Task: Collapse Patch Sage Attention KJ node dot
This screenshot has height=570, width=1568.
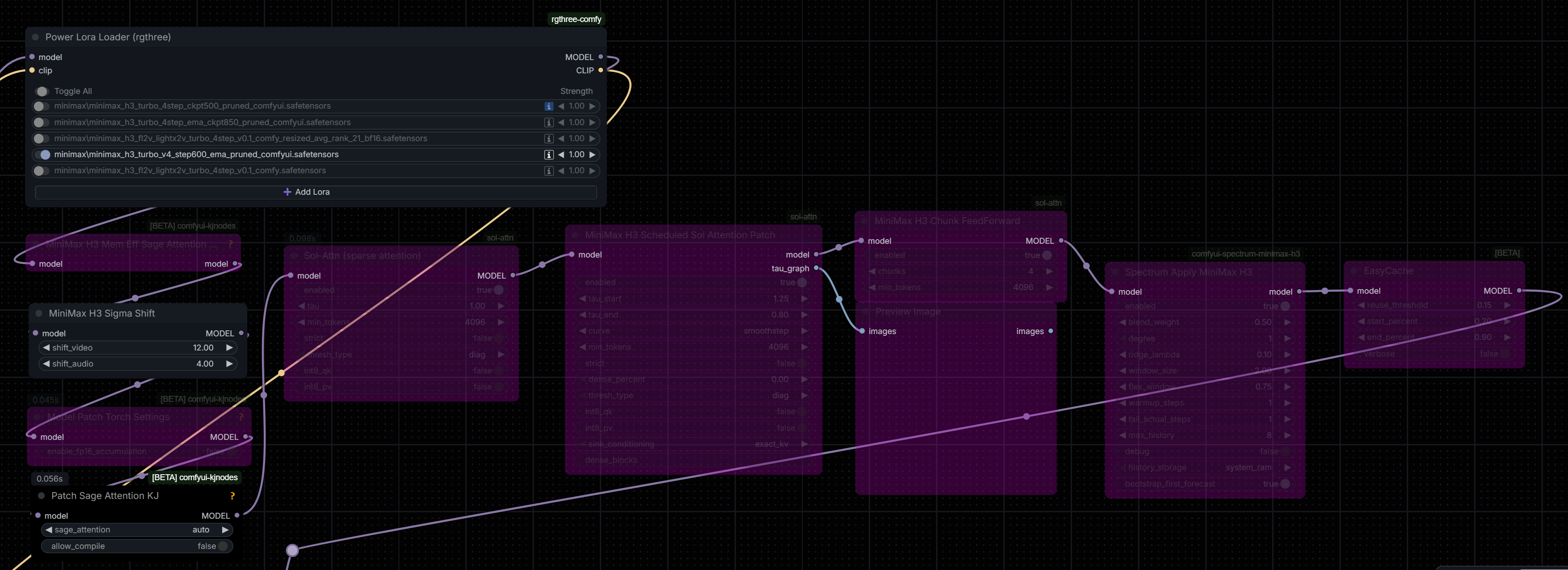Action: [x=41, y=496]
